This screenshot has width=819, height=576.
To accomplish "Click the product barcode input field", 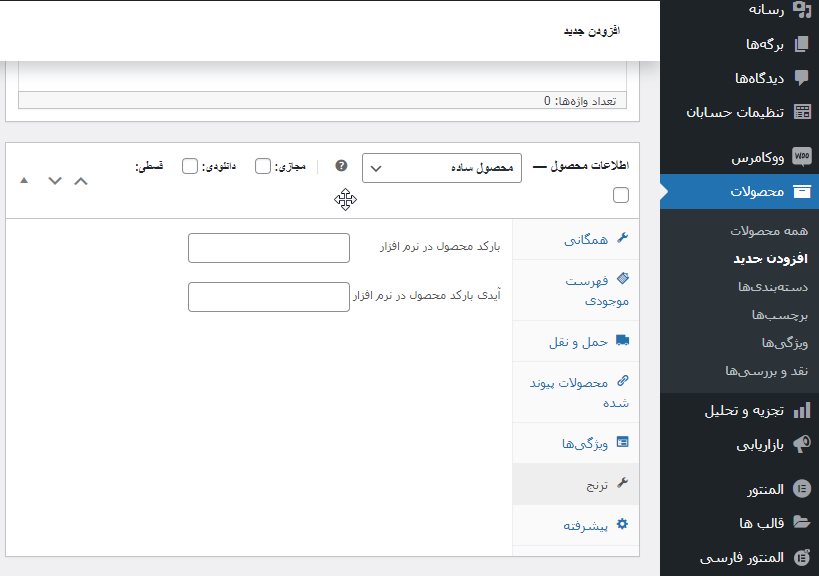I will [268, 248].
